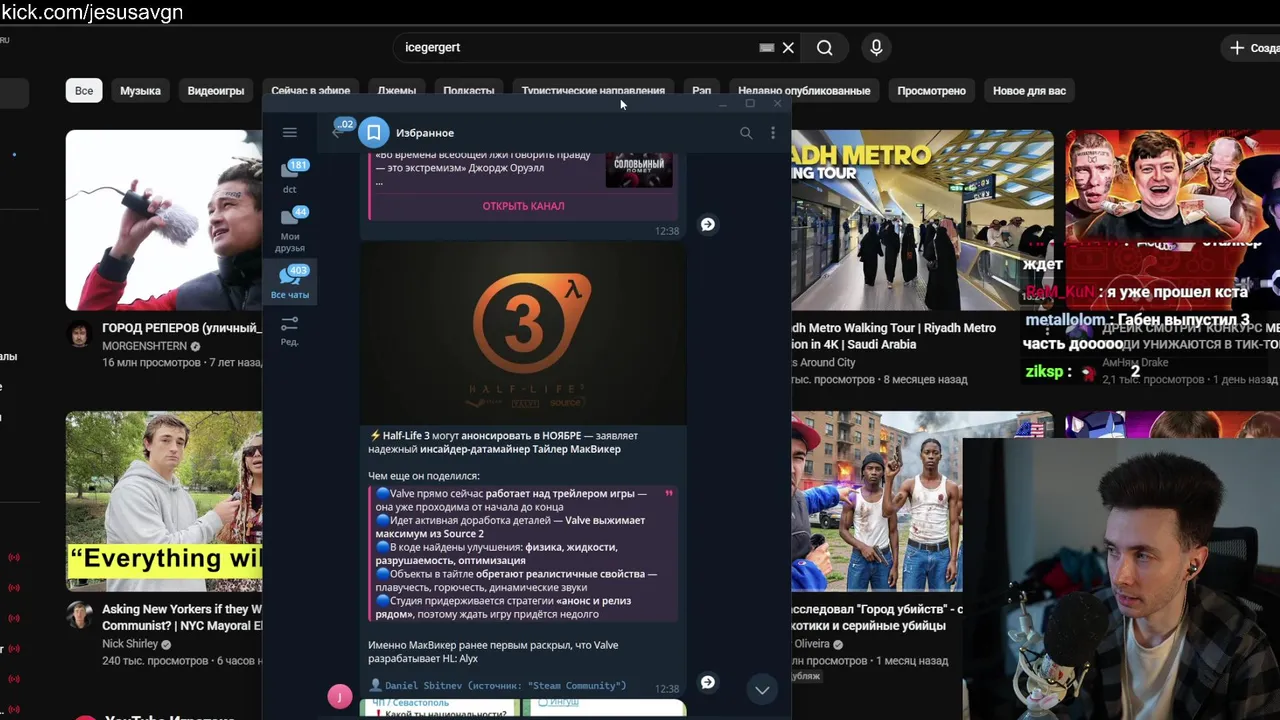Open the Telegram chat three-dot menu
The width and height of the screenshot is (1280, 720).
(x=772, y=132)
